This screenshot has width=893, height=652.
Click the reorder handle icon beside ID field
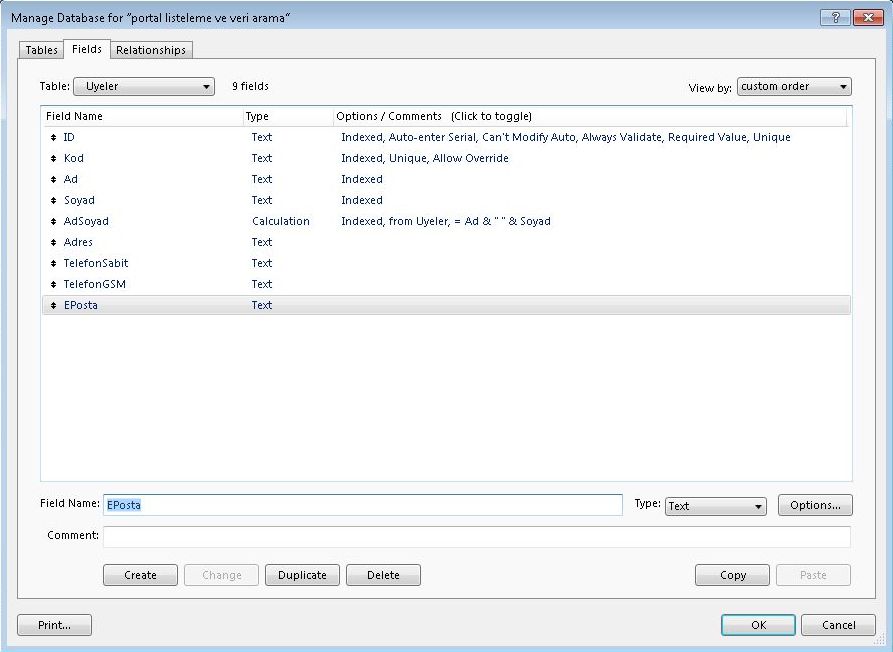pyautogui.click(x=53, y=138)
